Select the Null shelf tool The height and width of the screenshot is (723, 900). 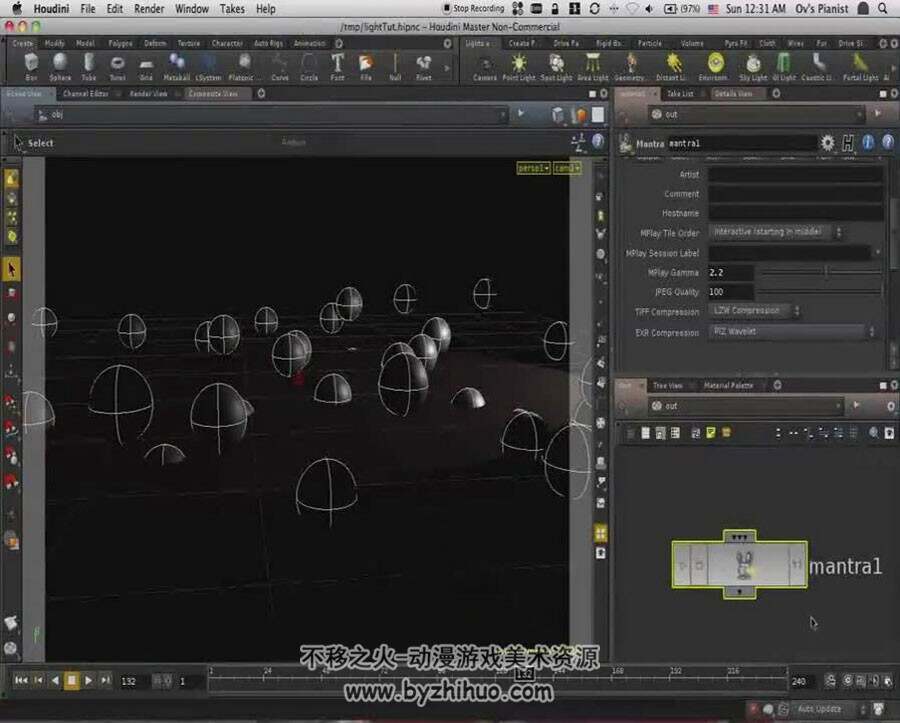(x=395, y=67)
